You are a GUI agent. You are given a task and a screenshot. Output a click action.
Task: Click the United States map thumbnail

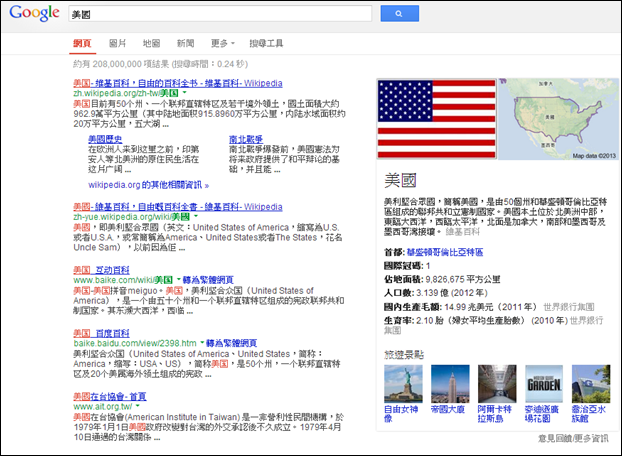click(558, 119)
